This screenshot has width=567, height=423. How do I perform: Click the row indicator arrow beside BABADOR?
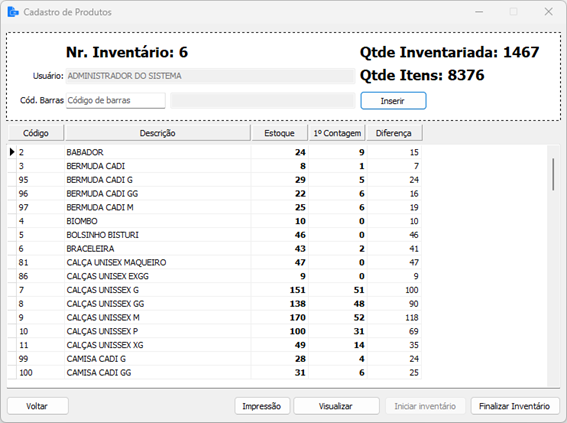(x=12, y=152)
